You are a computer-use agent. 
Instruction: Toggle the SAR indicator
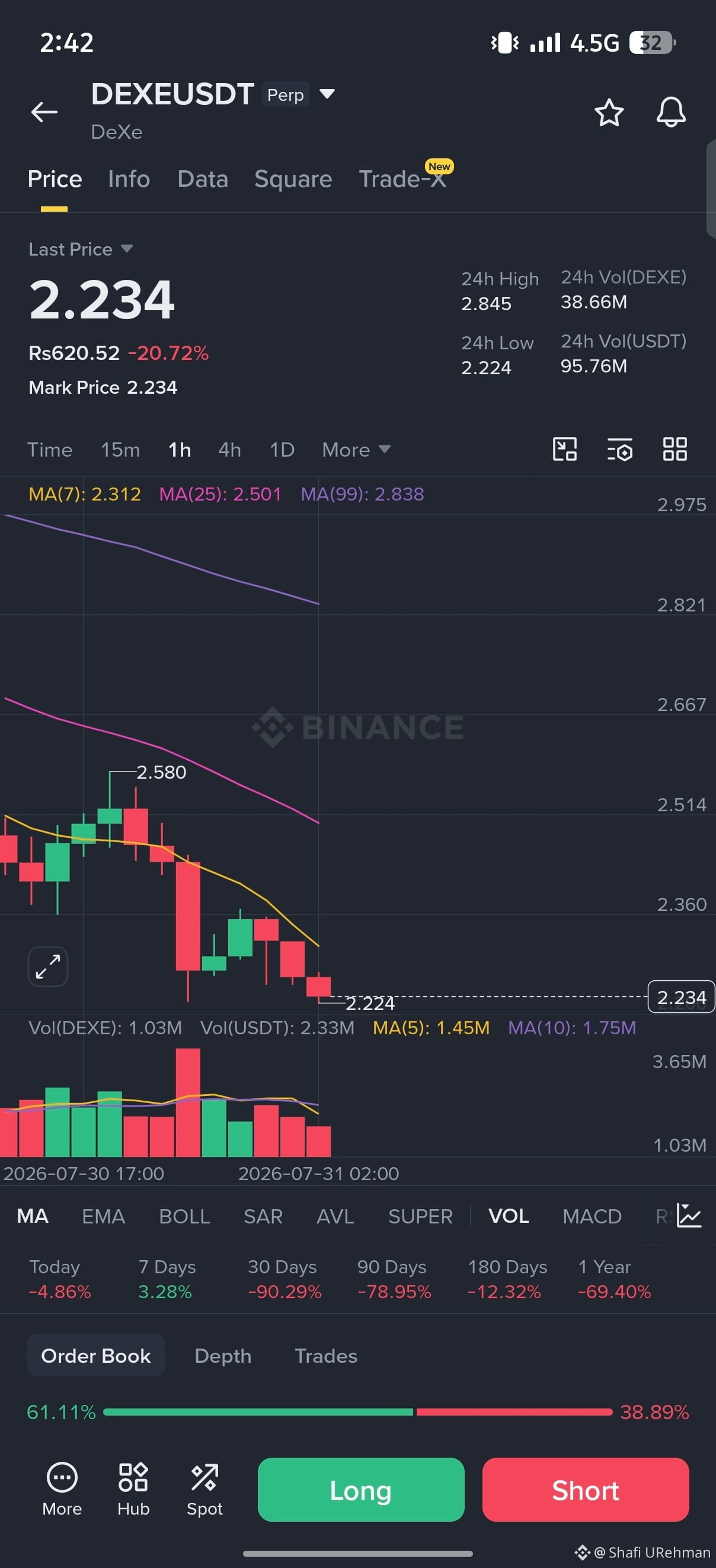[x=263, y=1216]
